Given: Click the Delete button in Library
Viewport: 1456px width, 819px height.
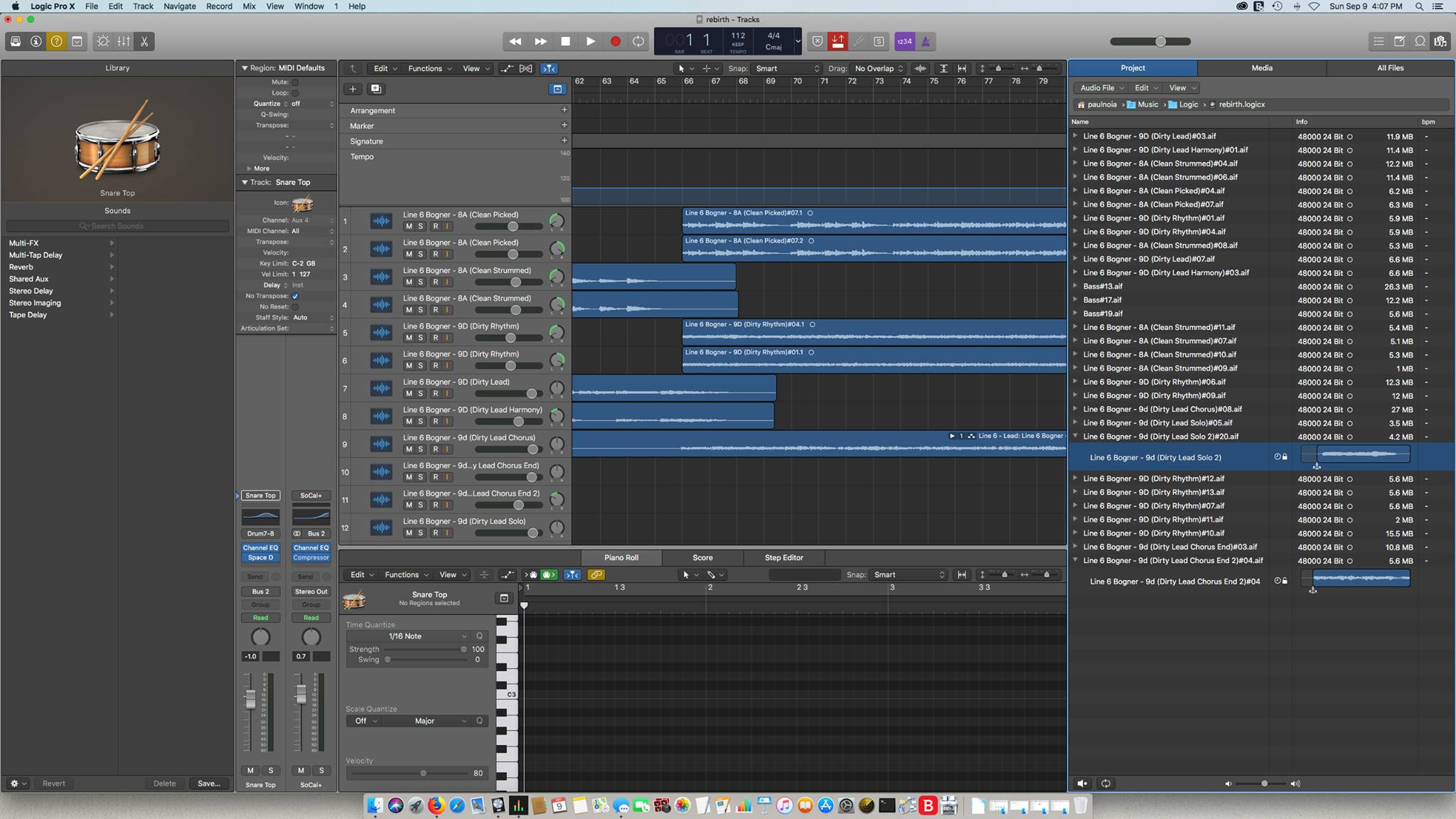Looking at the screenshot, I should point(164,783).
